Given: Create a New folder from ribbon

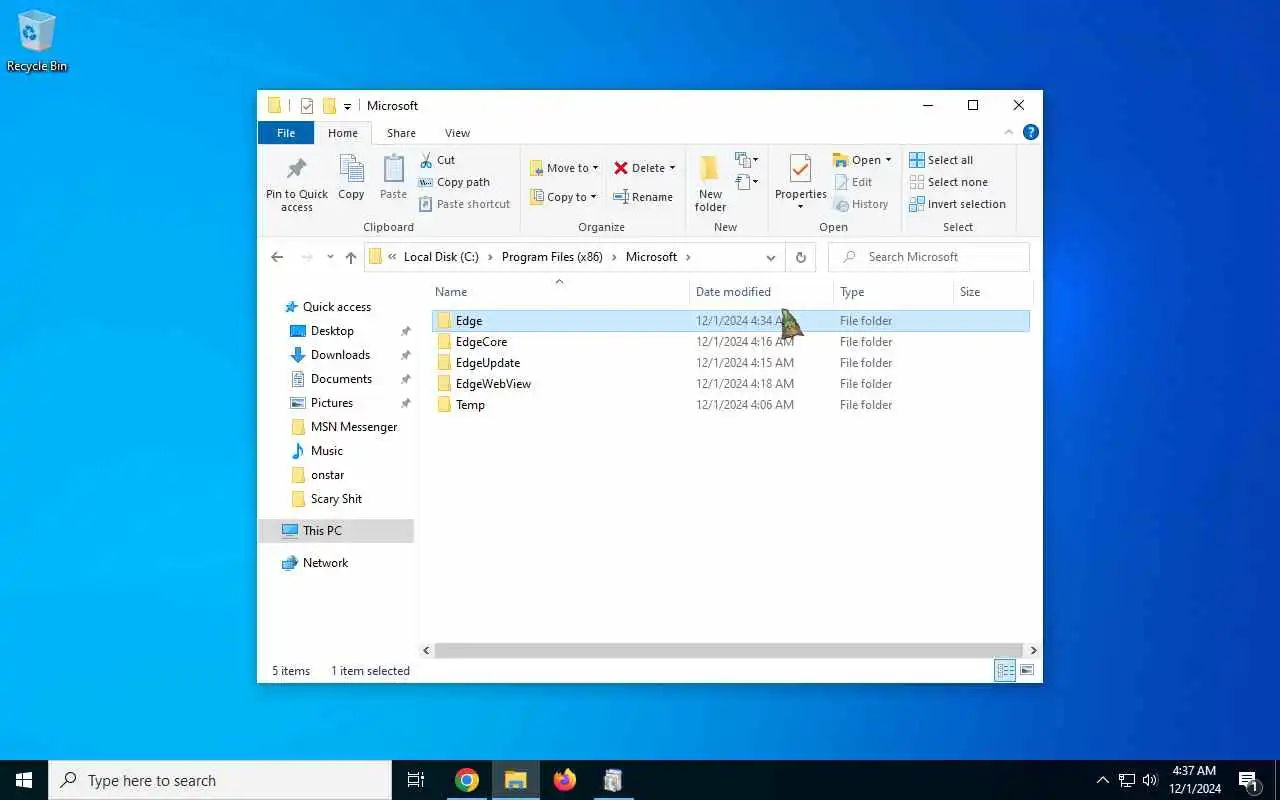Looking at the screenshot, I should coord(710,184).
